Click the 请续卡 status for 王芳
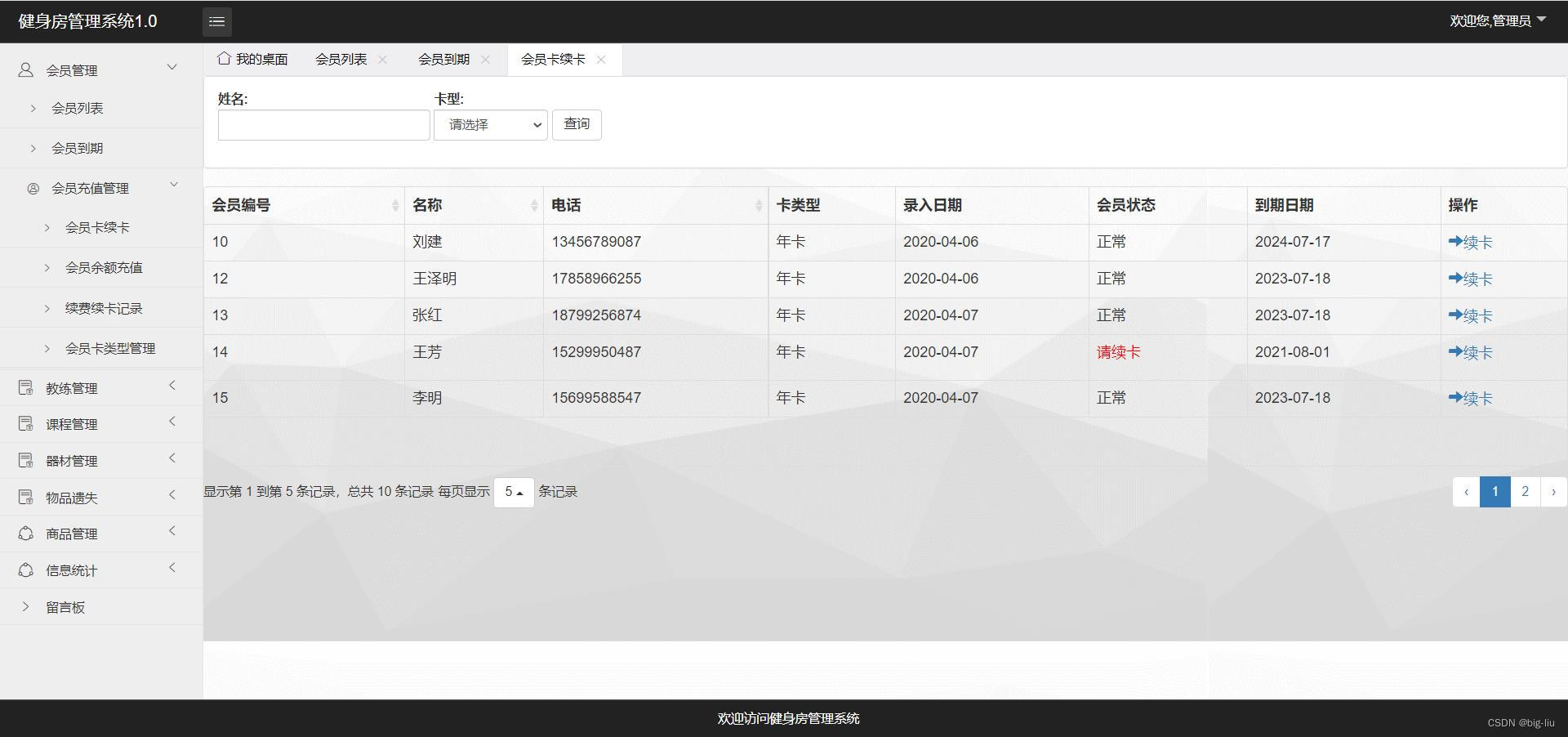Image resolution: width=1568 pixels, height=737 pixels. (1118, 353)
